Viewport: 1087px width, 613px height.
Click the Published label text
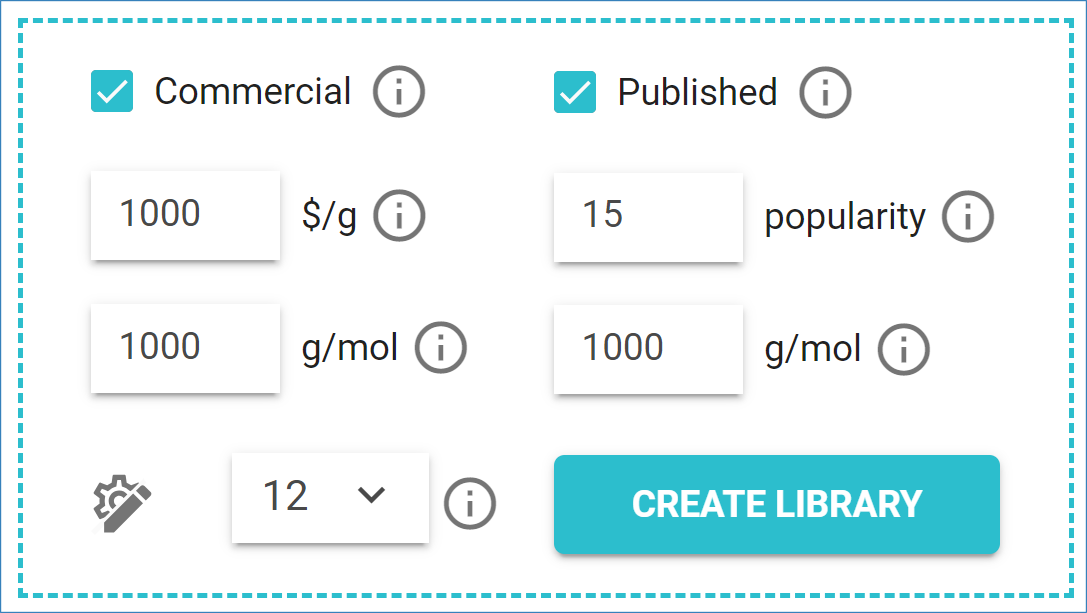click(697, 92)
